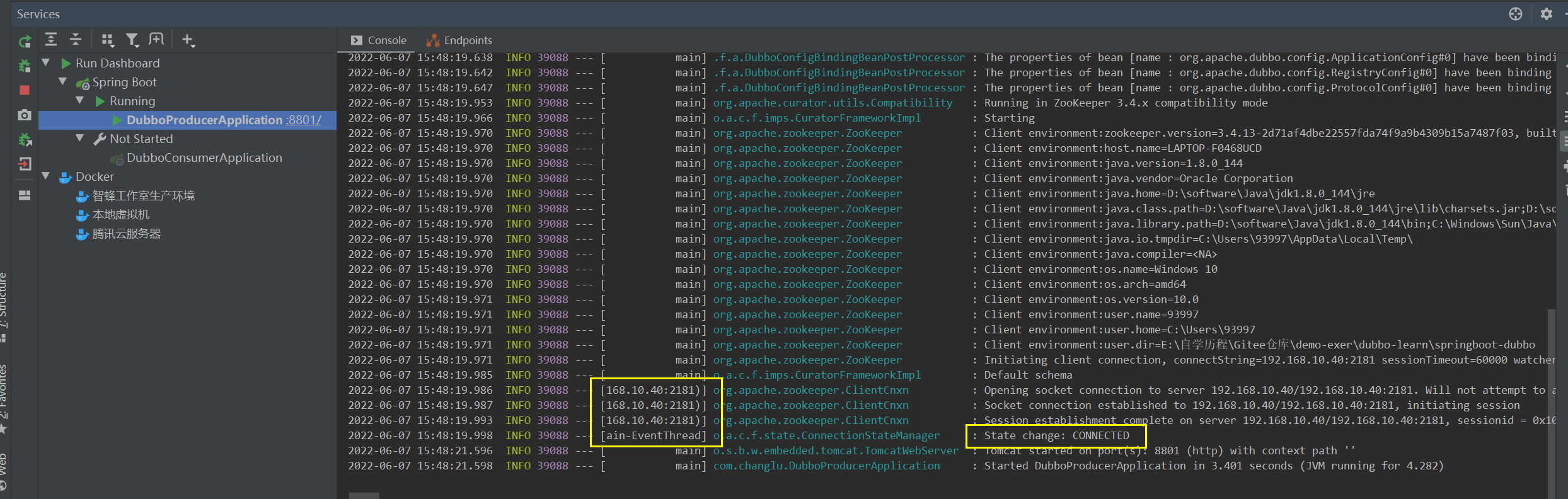1568x499 pixels.
Task: Collapse the Run Dashboard node
Action: click(46, 63)
